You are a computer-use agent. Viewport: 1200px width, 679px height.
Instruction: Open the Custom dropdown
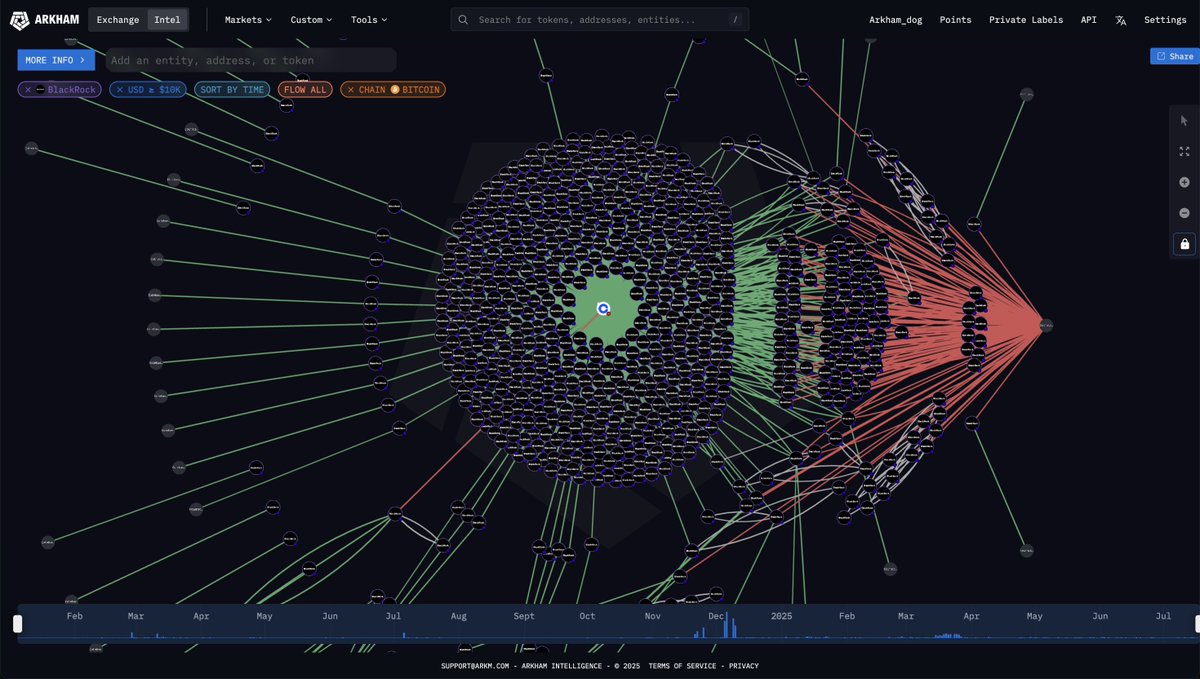311,20
